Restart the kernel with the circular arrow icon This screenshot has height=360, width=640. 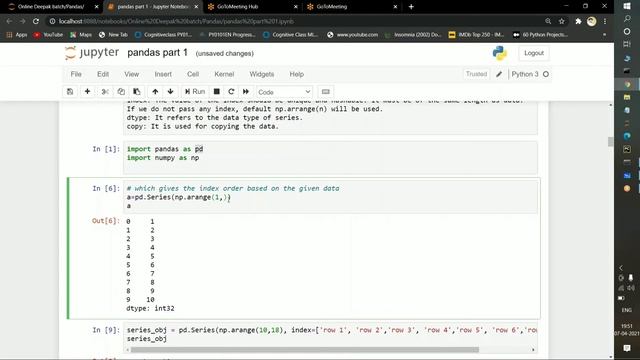(231, 92)
